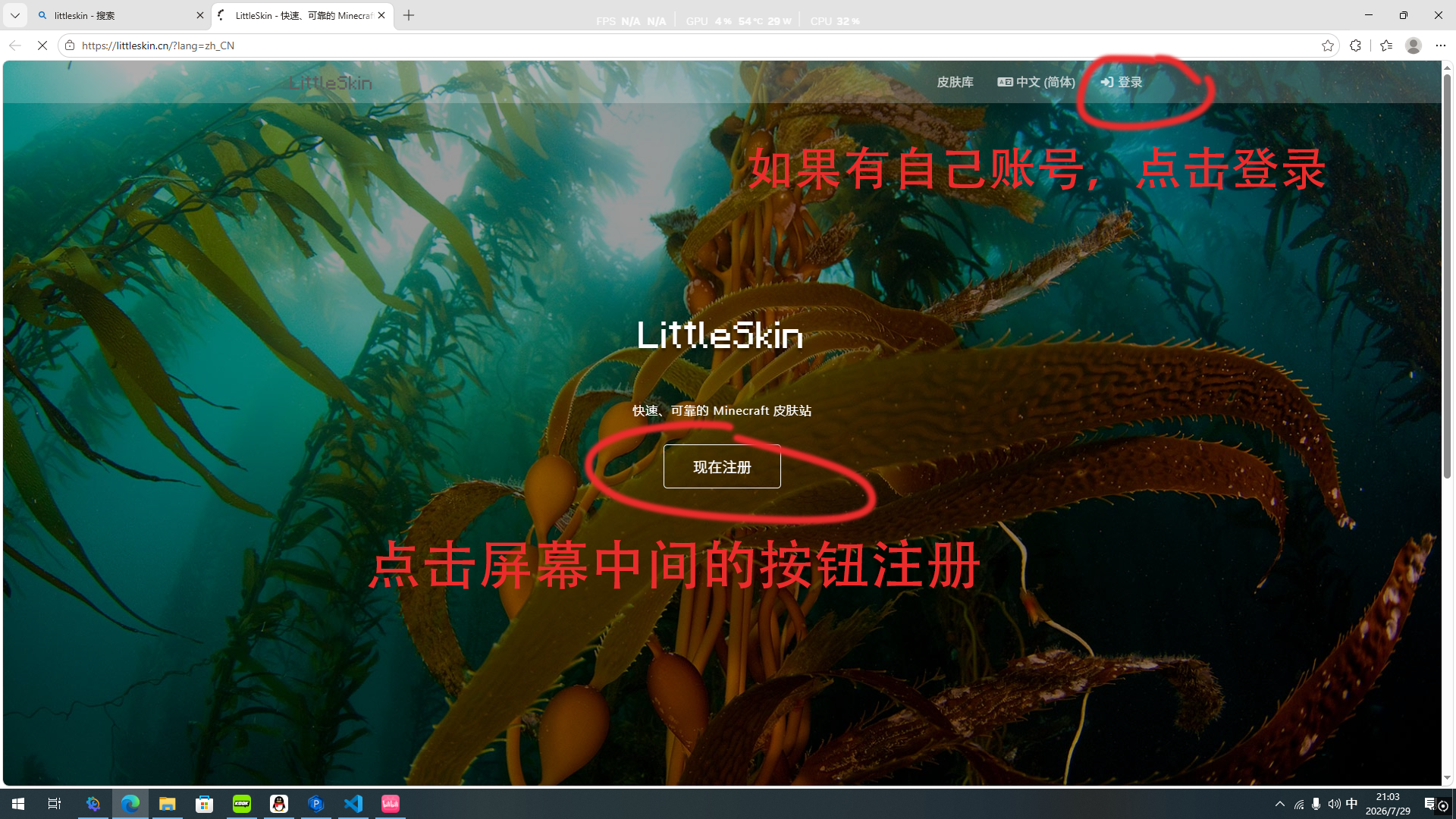Show hidden system tray icons
This screenshot has height=819, width=1456.
pos(1280,804)
